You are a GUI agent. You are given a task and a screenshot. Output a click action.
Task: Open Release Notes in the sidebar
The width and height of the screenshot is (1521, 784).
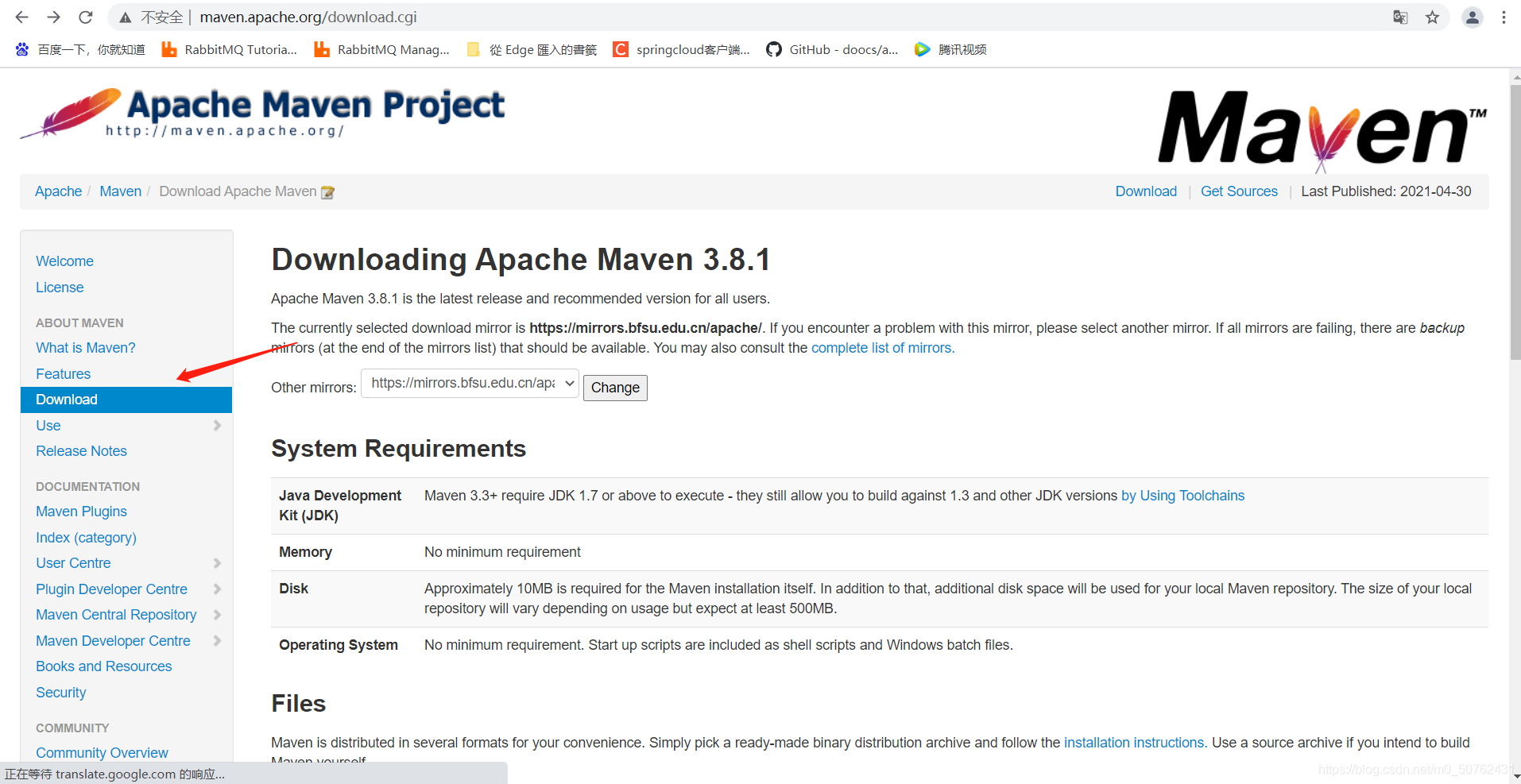coord(81,451)
